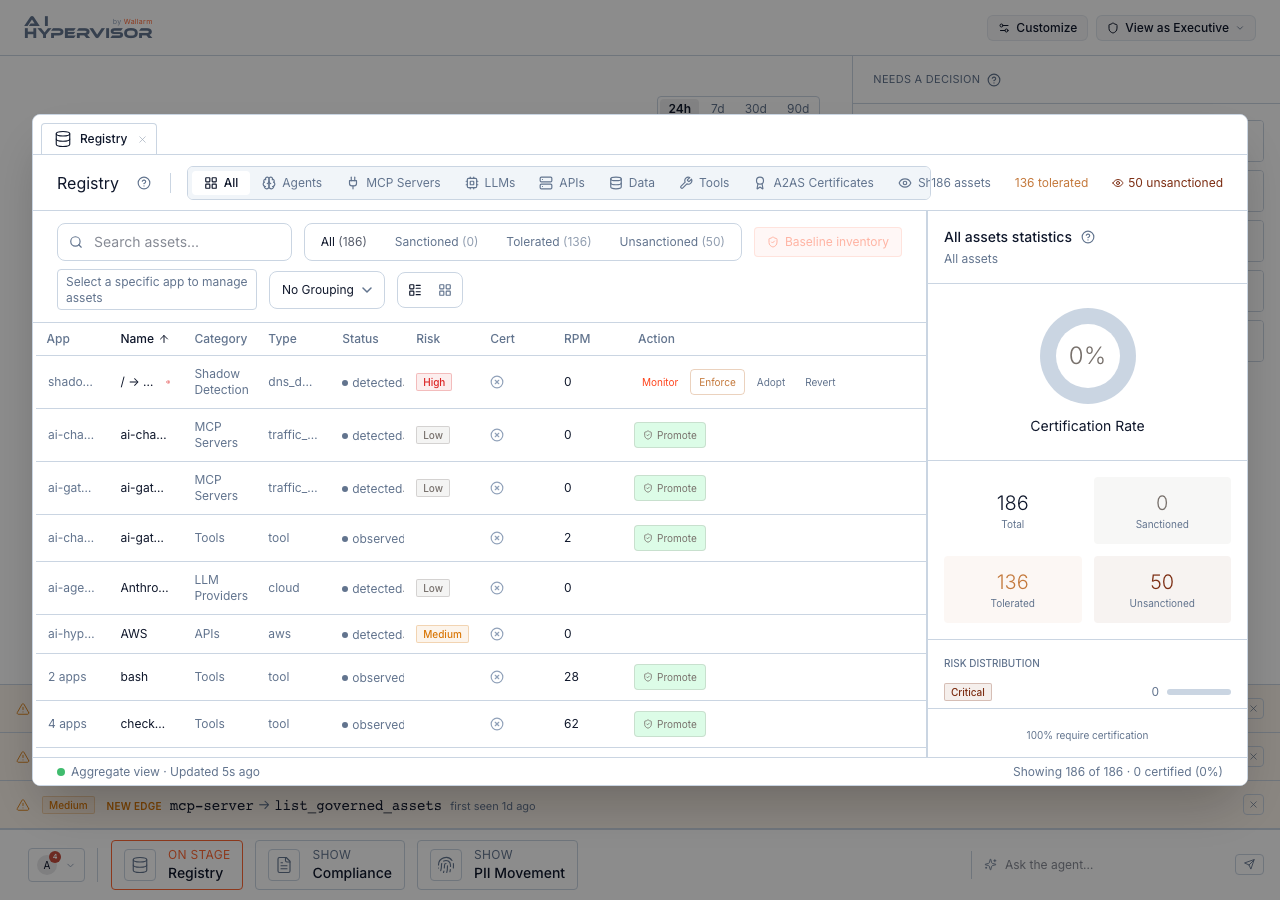
Task: Click Revert in Shadow Detection row
Action: (820, 382)
